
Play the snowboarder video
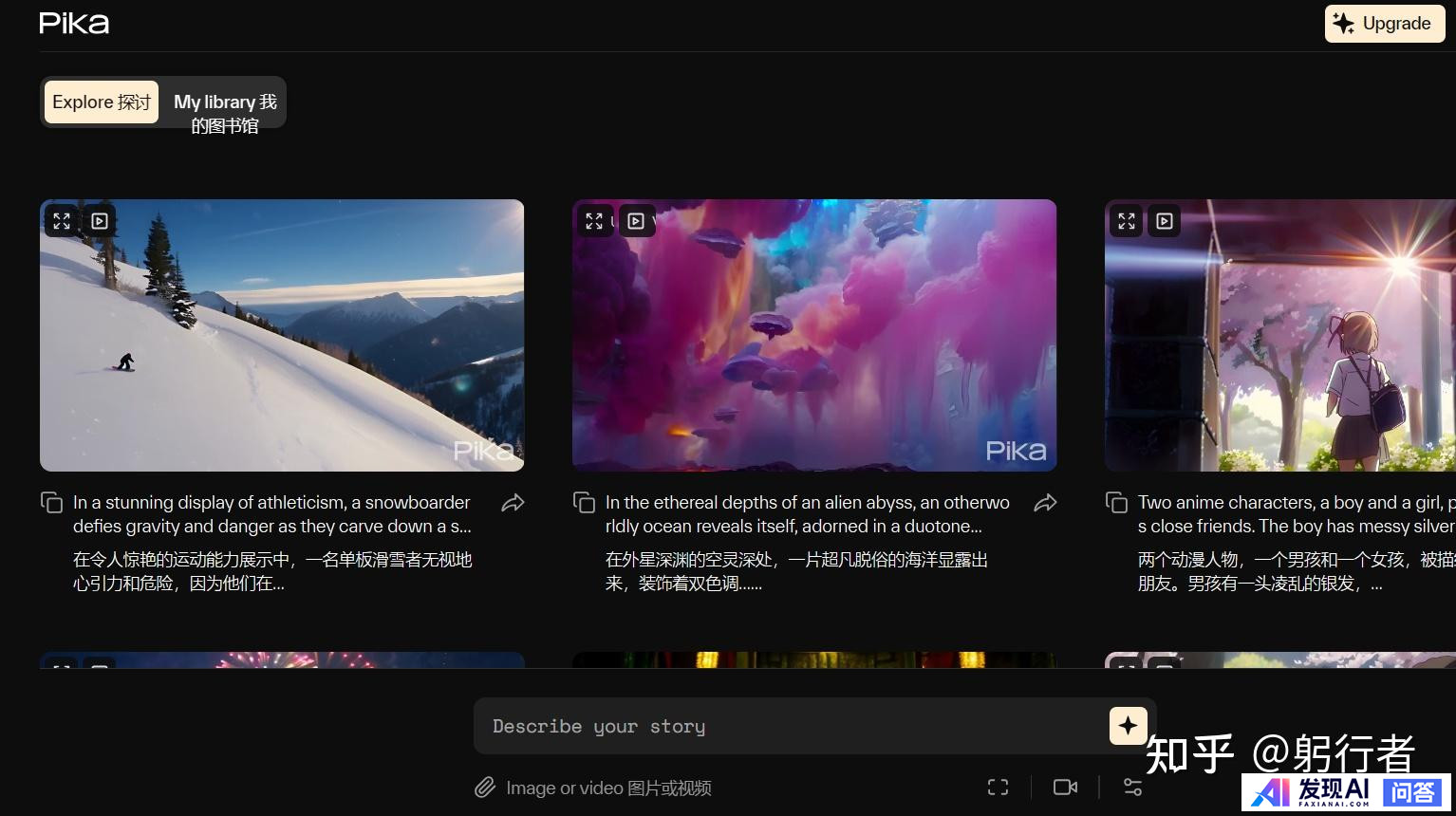click(x=100, y=221)
